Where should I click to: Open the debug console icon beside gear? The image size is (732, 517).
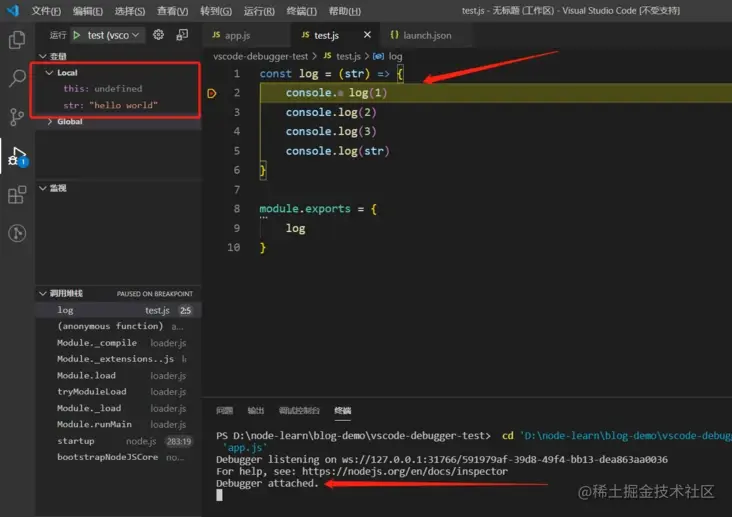182,35
